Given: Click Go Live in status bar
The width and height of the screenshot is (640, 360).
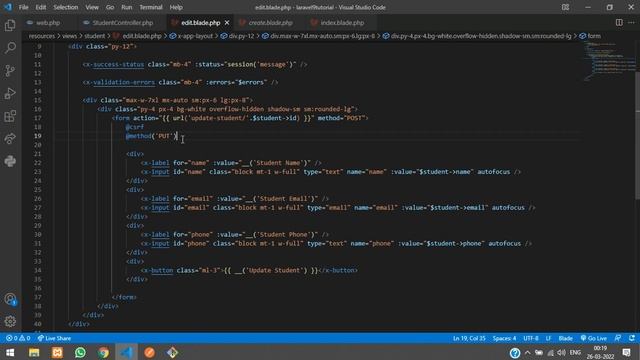Looking at the screenshot, I should pos(594,338).
